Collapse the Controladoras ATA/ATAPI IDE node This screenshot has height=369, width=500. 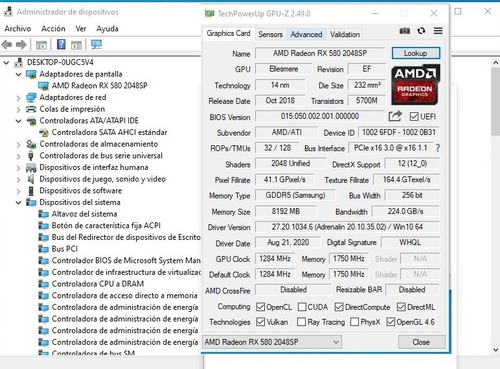coord(19,121)
